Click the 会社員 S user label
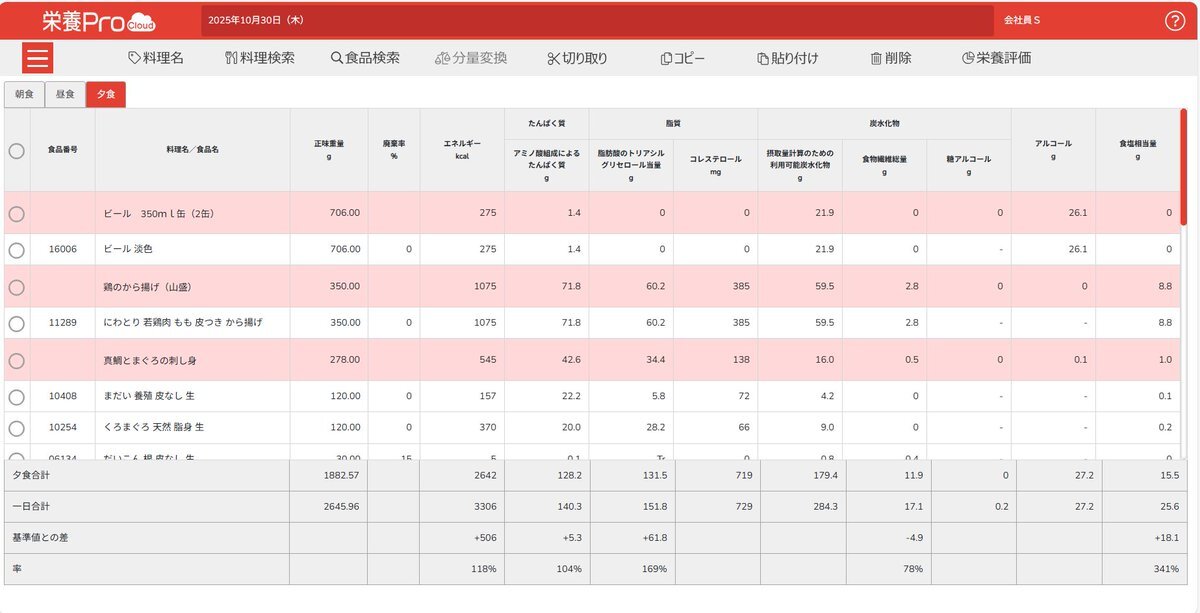 click(x=1022, y=20)
